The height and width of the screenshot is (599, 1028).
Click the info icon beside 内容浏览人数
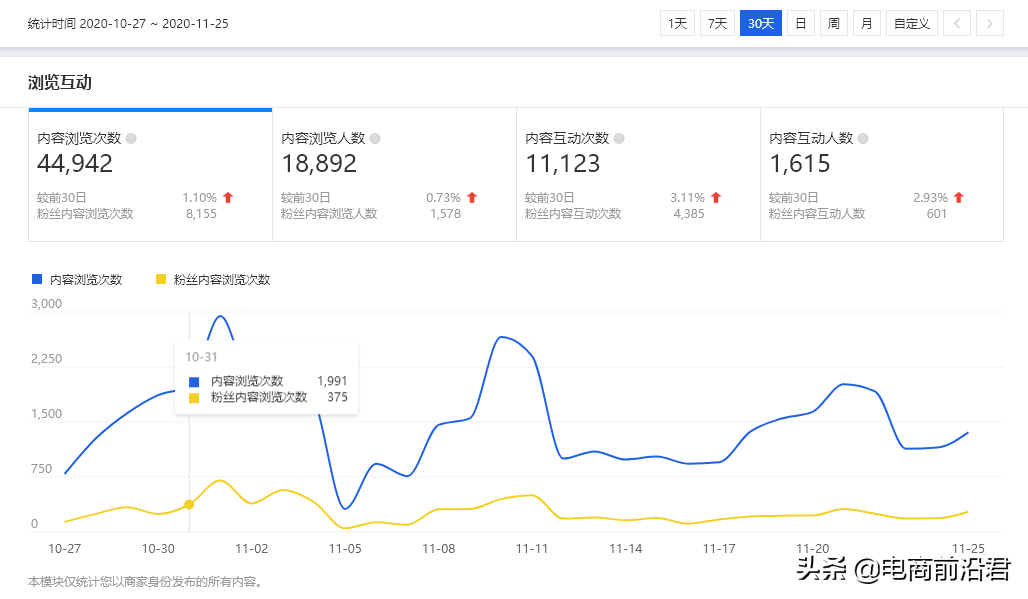(373, 137)
